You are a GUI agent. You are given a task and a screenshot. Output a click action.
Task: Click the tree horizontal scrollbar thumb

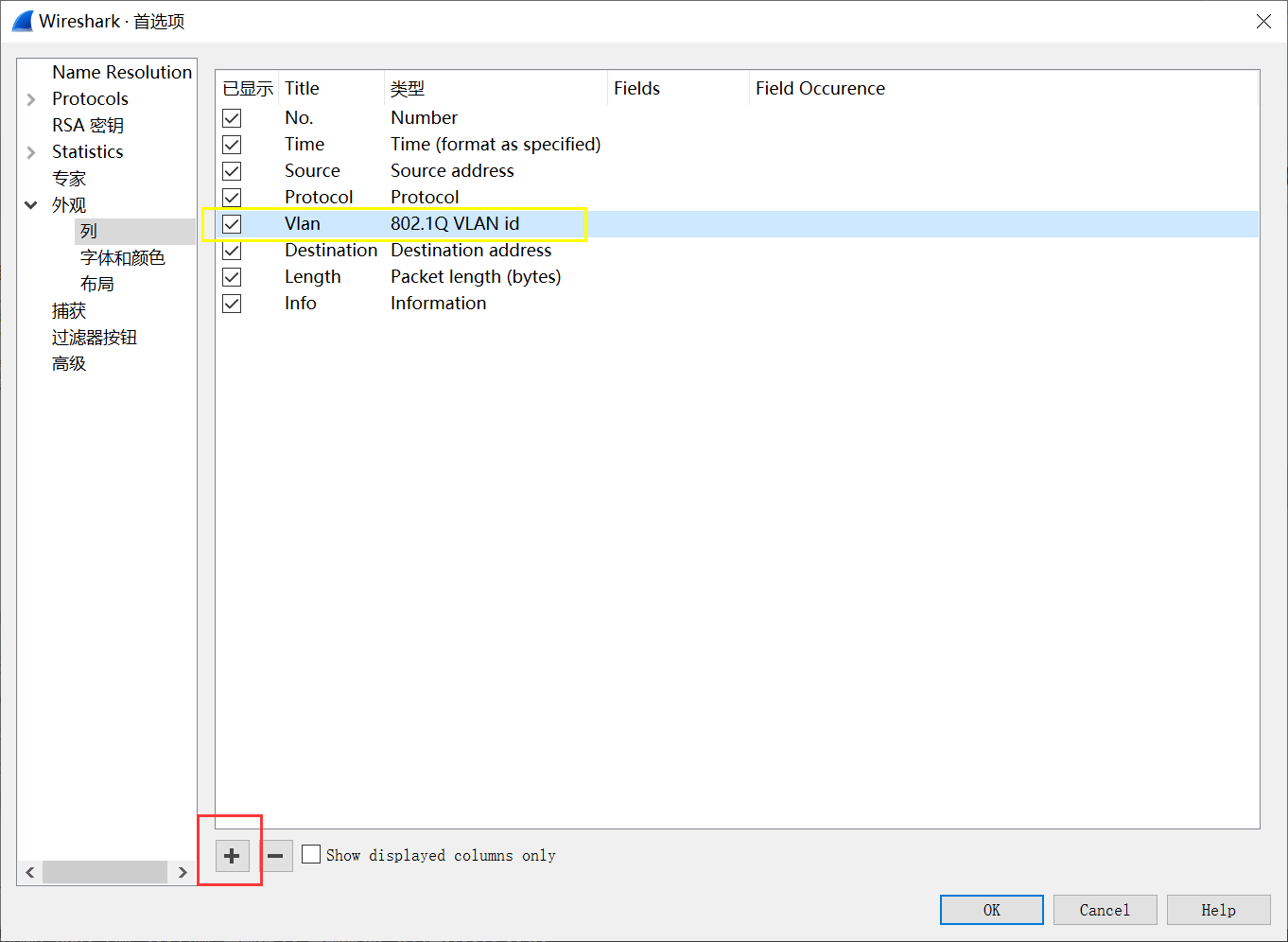105,872
